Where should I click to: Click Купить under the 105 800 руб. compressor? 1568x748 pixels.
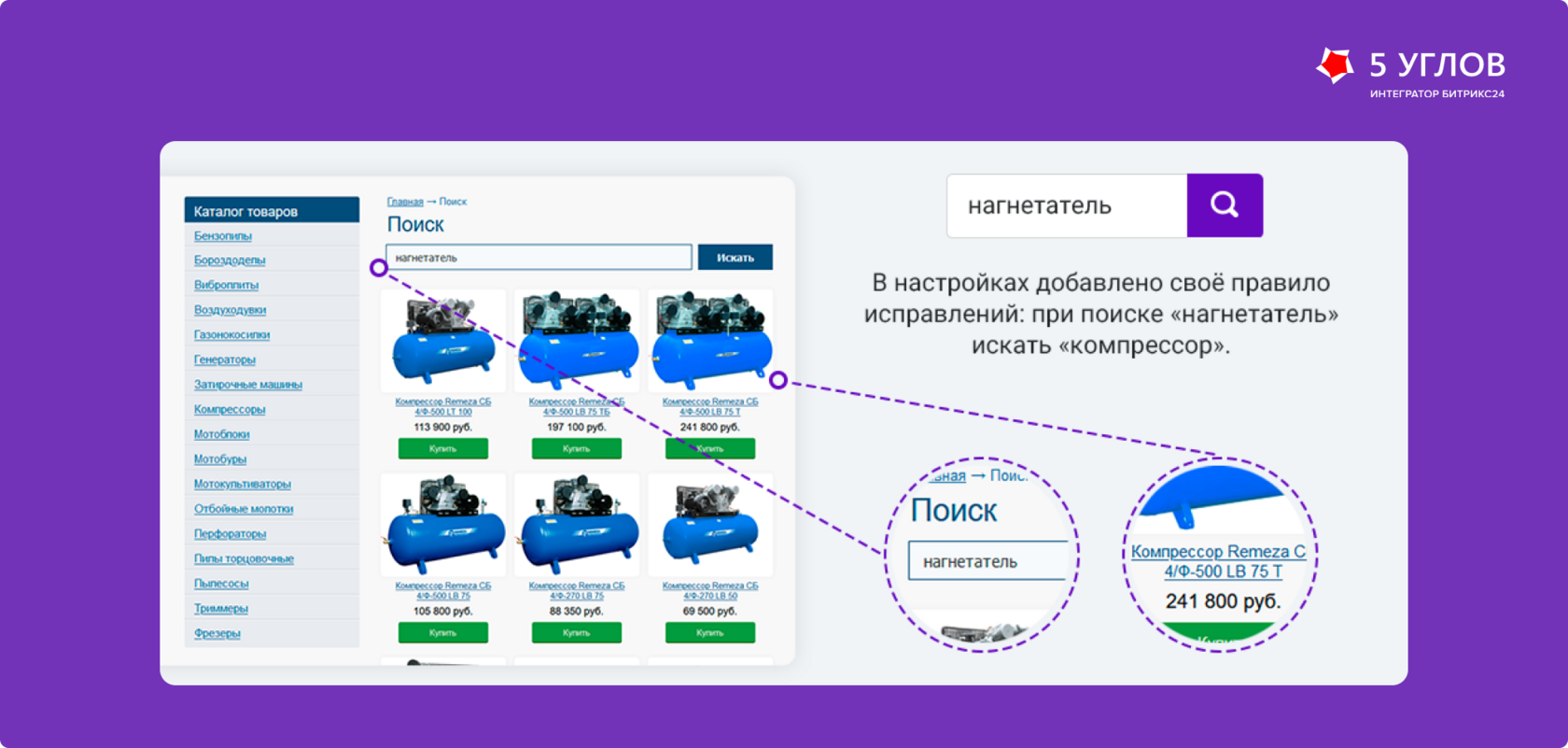click(443, 633)
